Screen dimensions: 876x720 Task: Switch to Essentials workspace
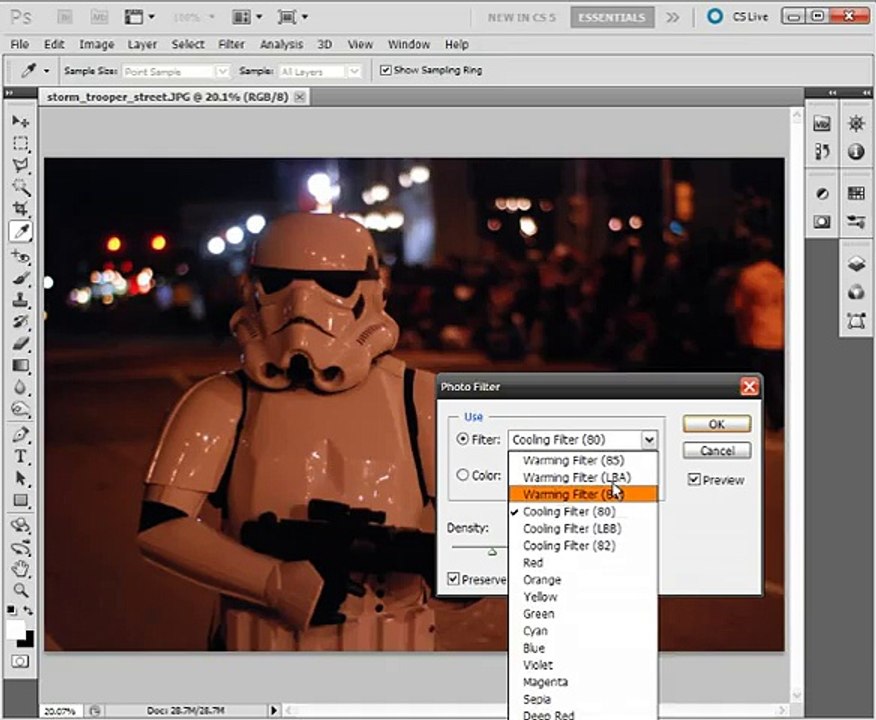pyautogui.click(x=612, y=17)
